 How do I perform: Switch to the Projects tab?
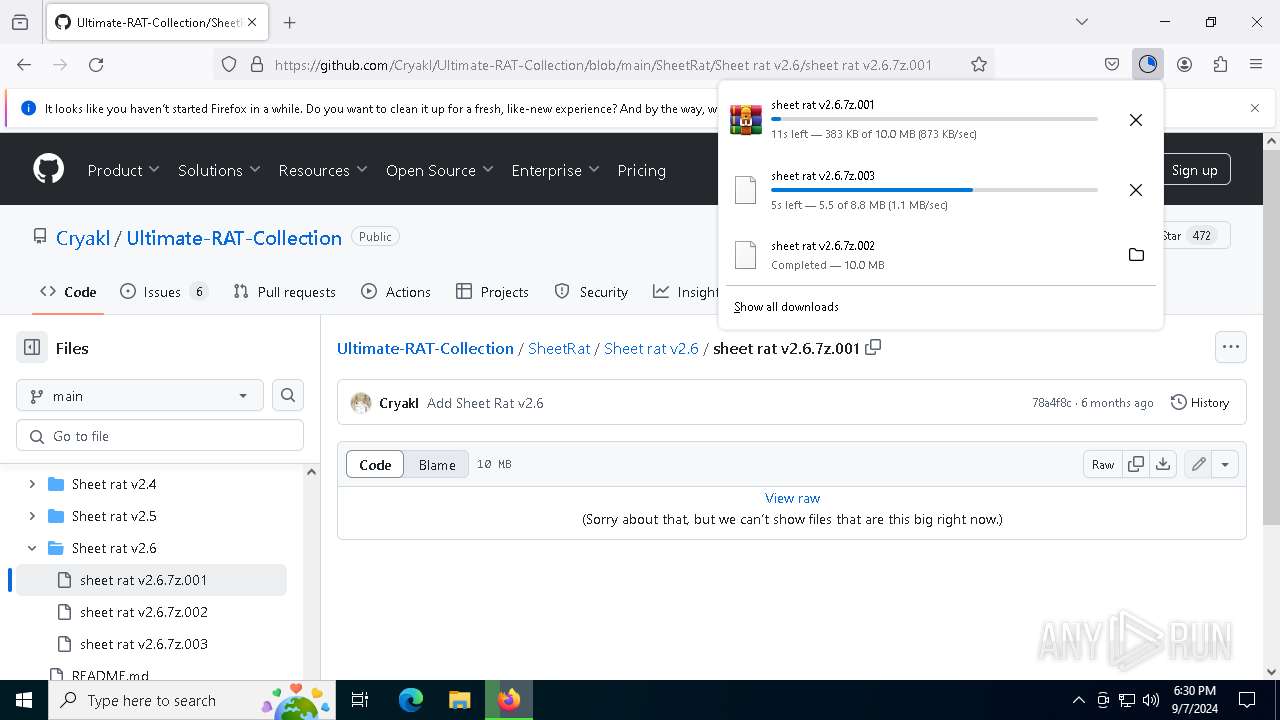pos(492,292)
